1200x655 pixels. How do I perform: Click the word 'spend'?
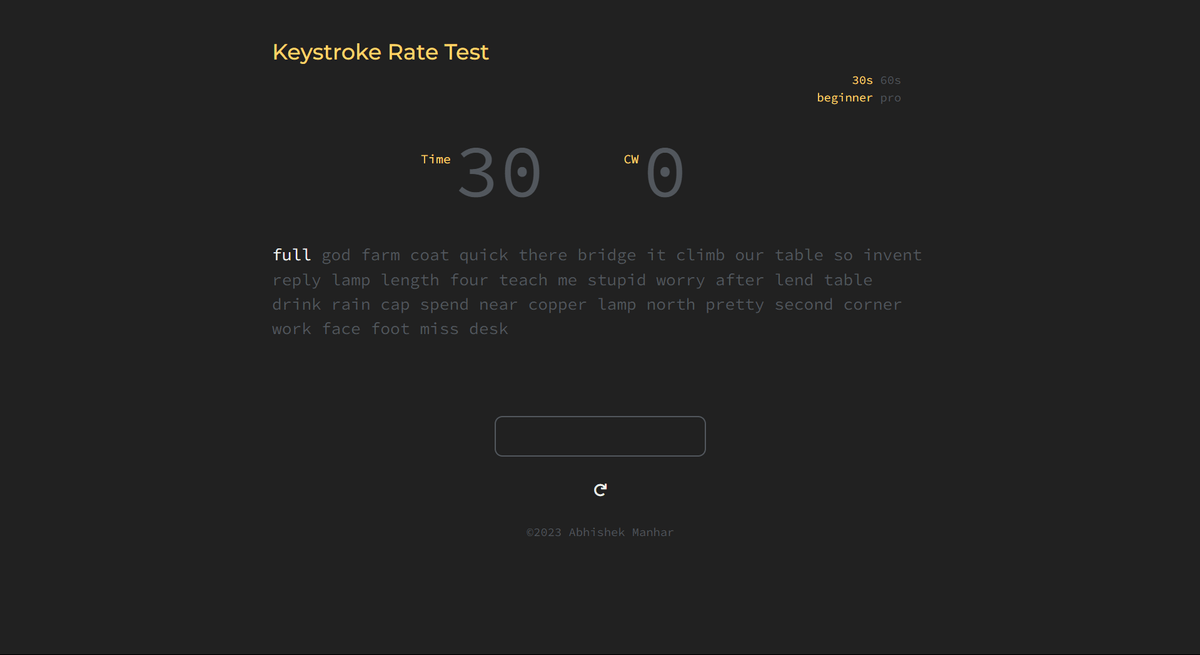click(x=445, y=304)
